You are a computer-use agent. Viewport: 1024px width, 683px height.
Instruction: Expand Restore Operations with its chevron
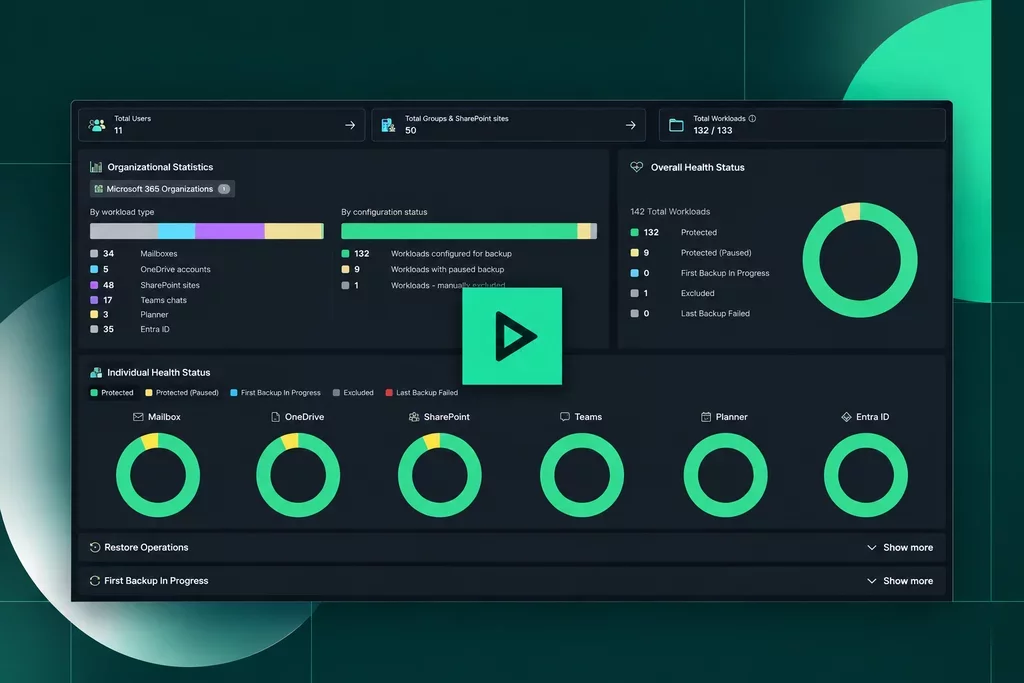tap(871, 547)
